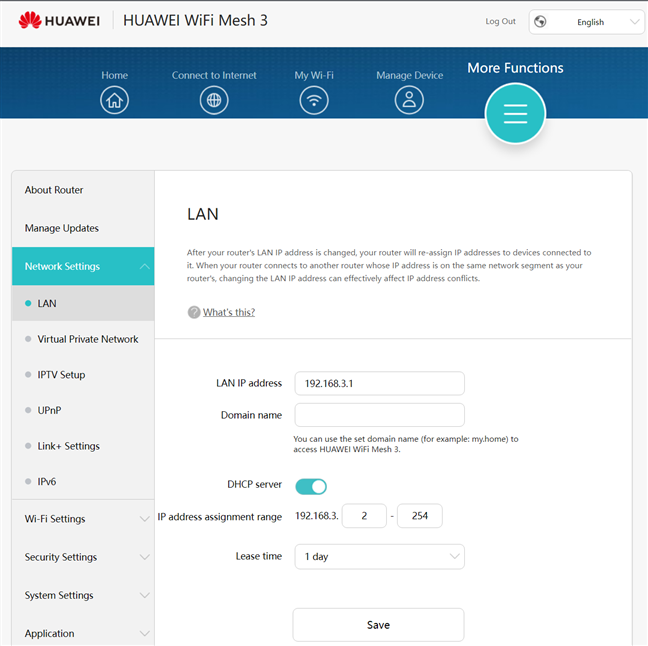648x646 pixels.
Task: Open the Lease time dropdown
Action: pyautogui.click(x=379, y=556)
